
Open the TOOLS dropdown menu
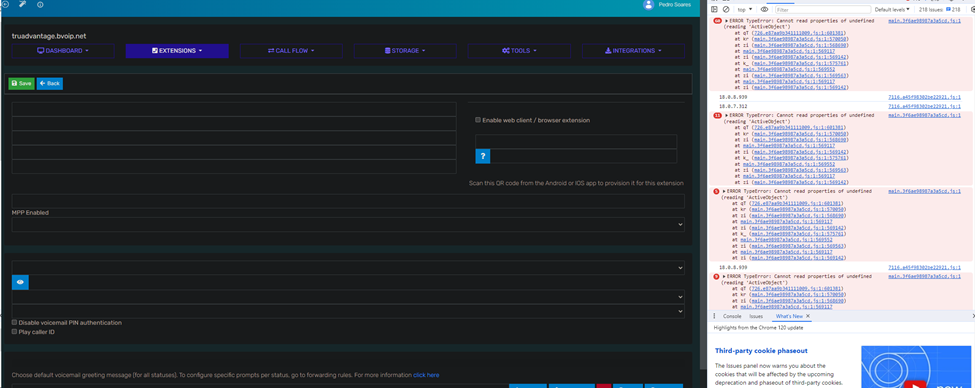(x=519, y=51)
